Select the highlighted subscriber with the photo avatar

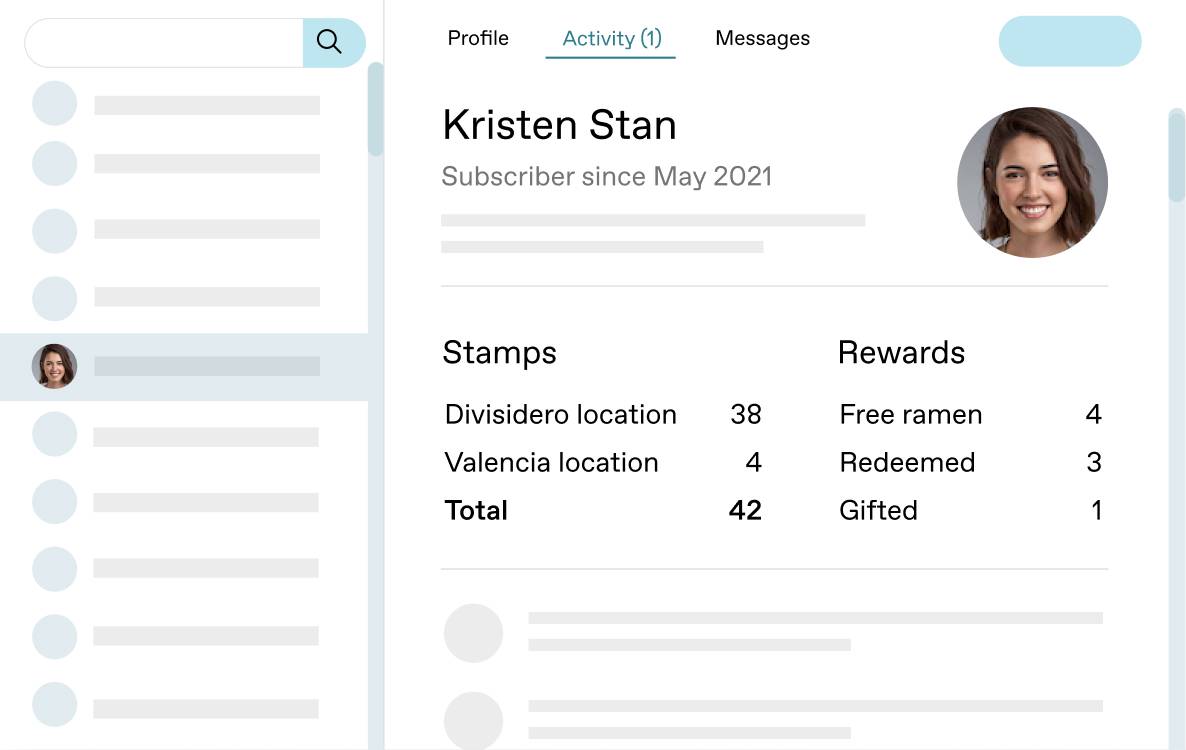coord(184,367)
